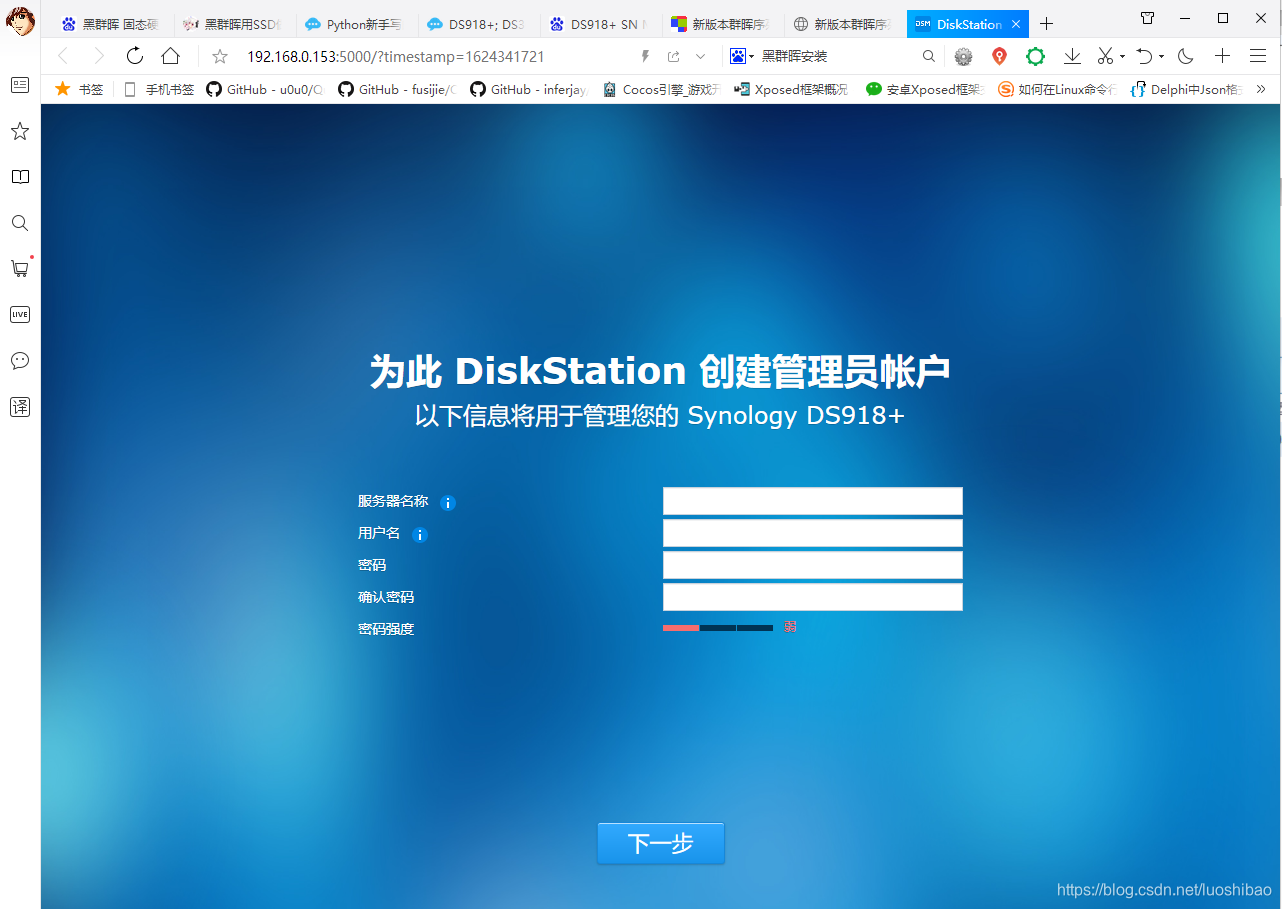The height and width of the screenshot is (909, 1282).
Task: Click the green circular extension icon
Action: [x=1035, y=56]
